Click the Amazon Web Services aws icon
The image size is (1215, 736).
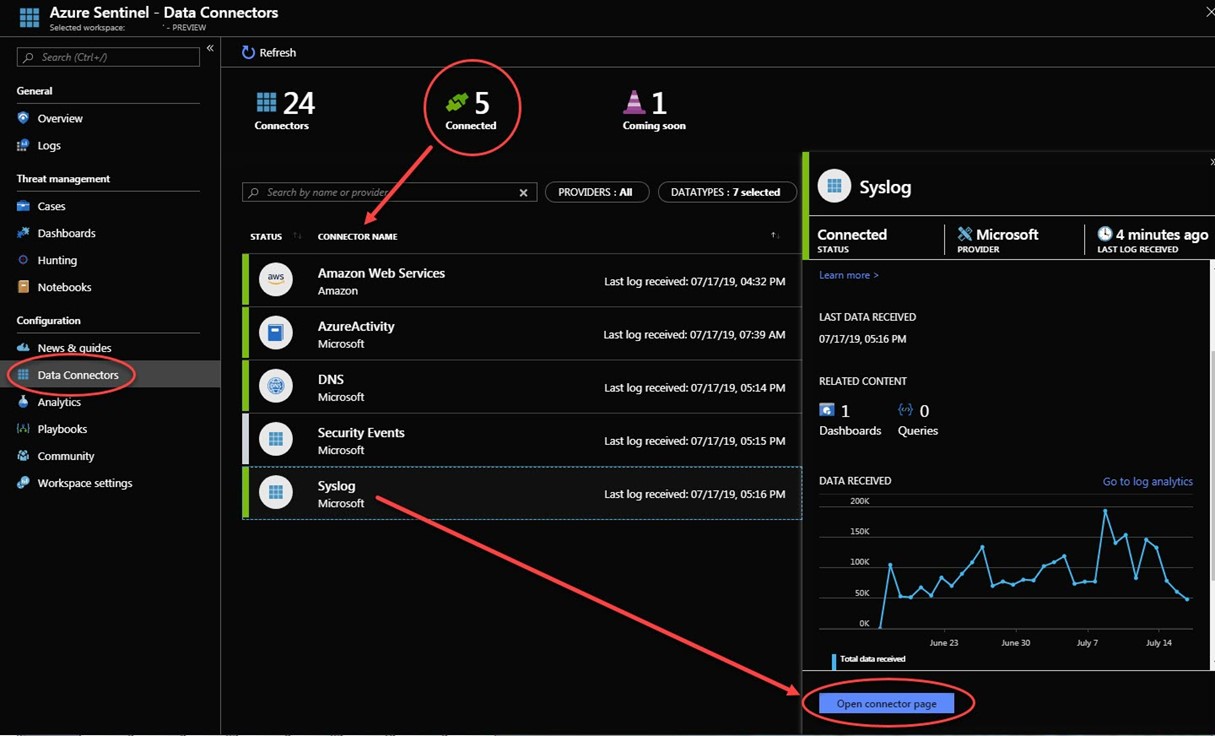tap(276, 280)
